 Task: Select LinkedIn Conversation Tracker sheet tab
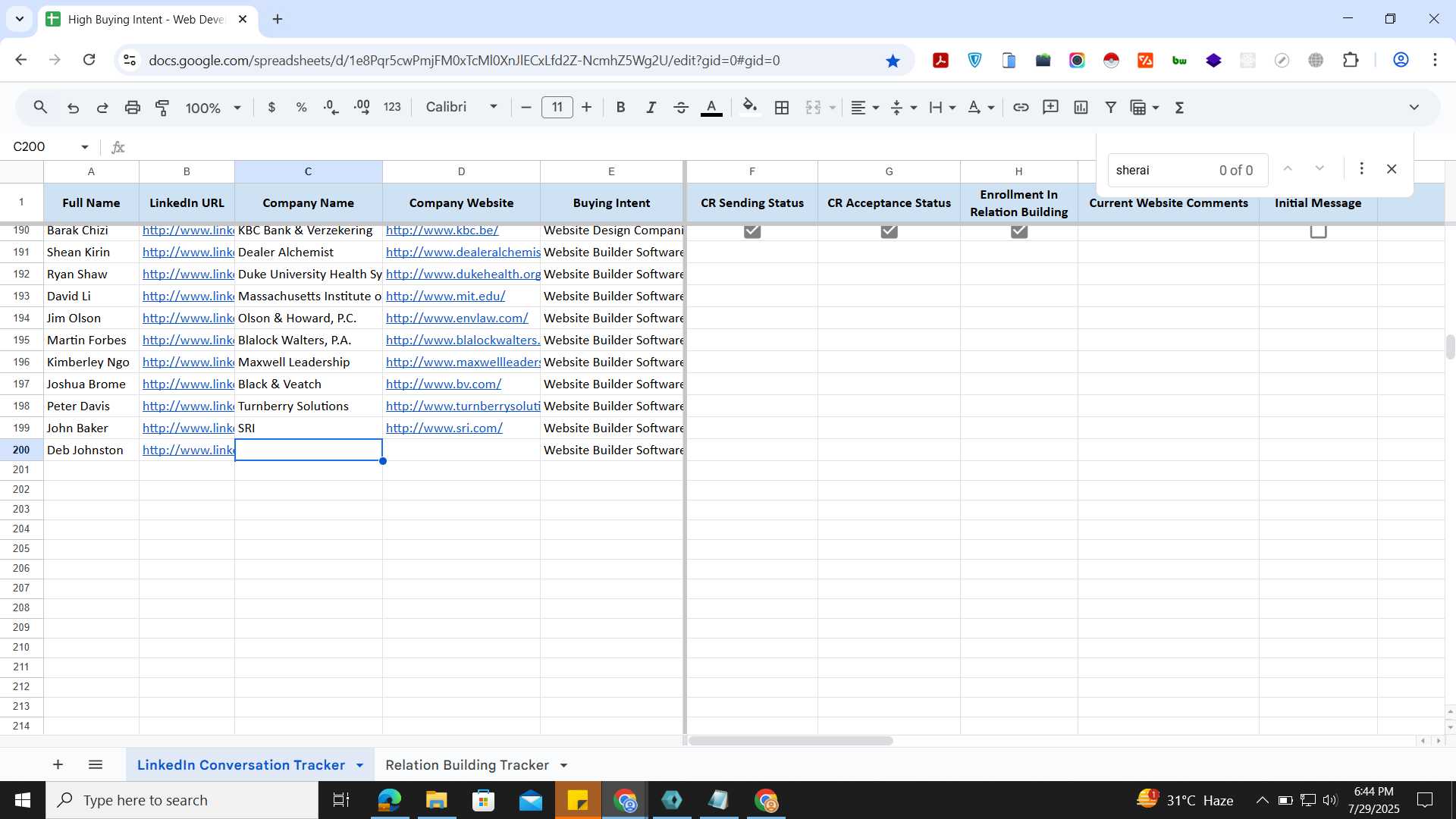click(240, 765)
